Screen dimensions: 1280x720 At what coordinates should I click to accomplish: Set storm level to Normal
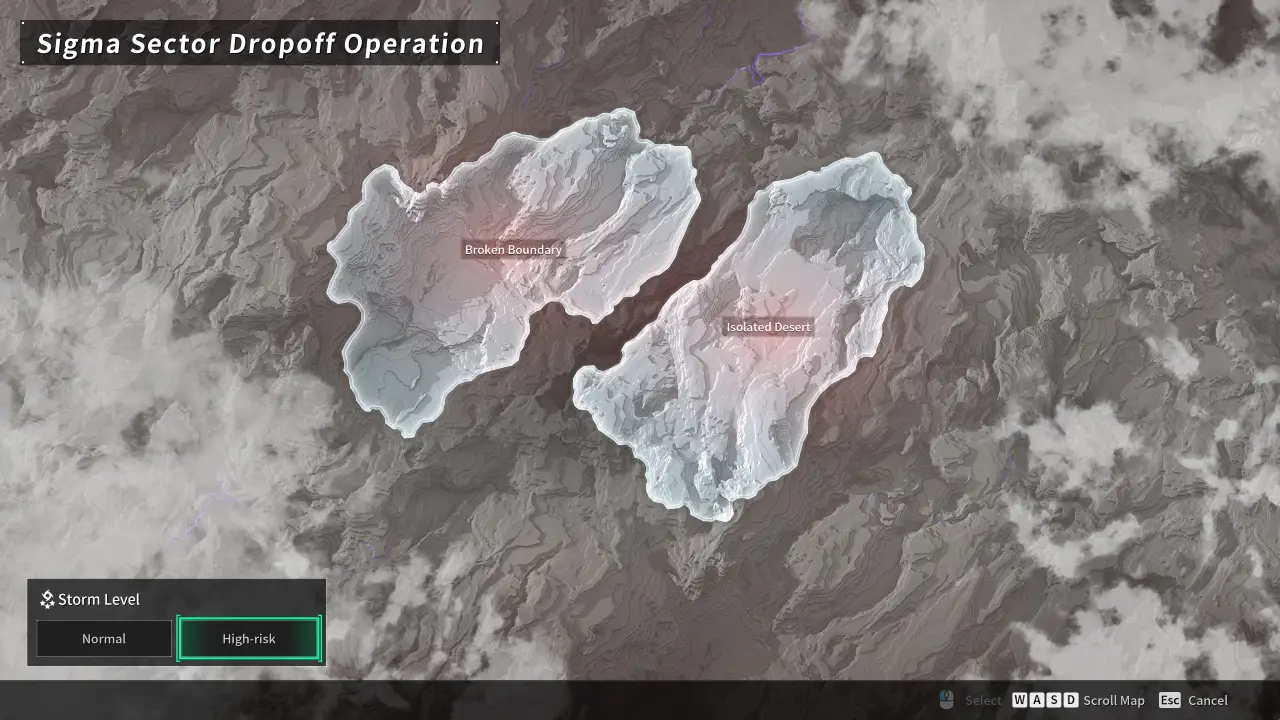104,639
